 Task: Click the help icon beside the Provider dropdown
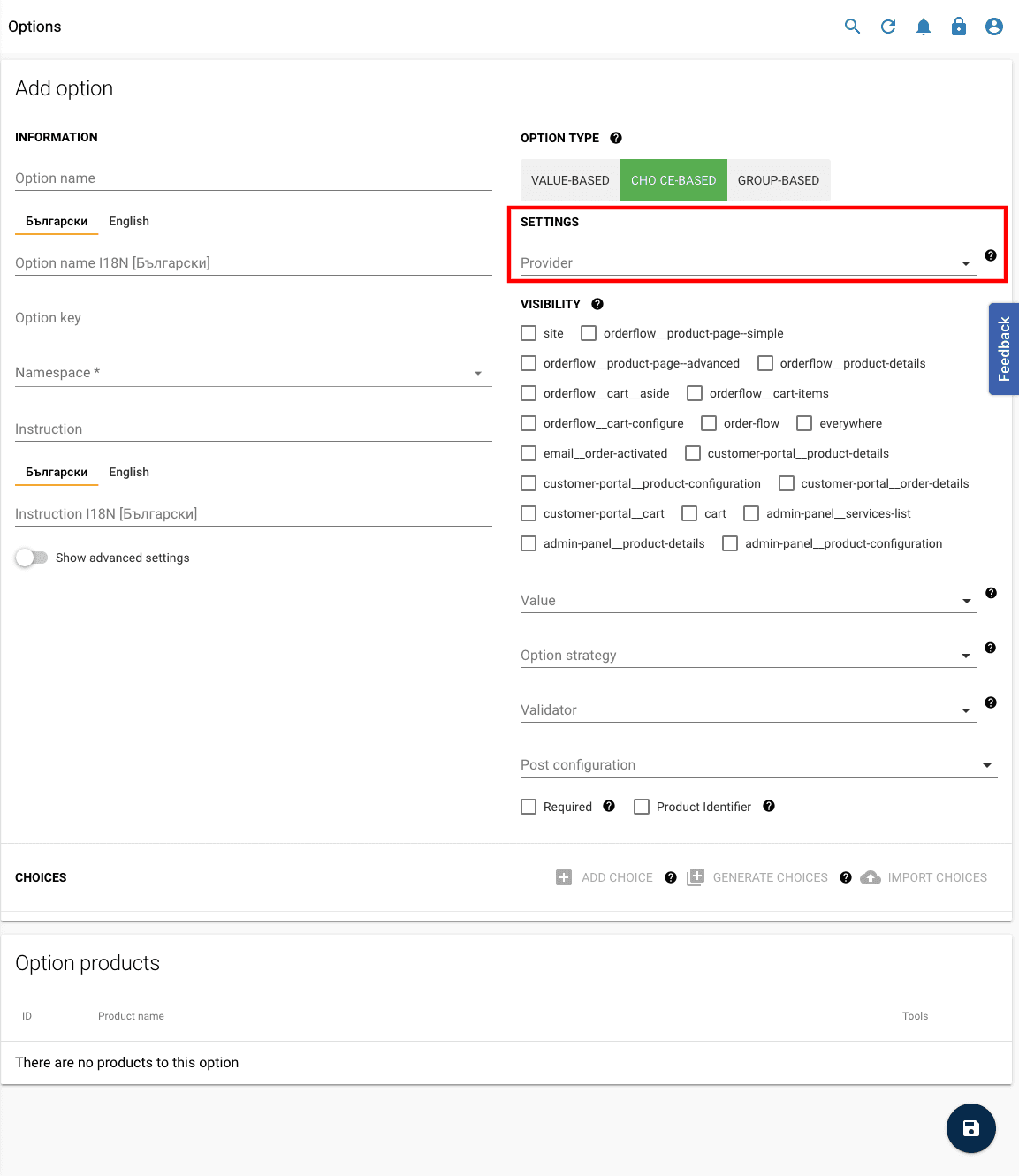(x=990, y=255)
